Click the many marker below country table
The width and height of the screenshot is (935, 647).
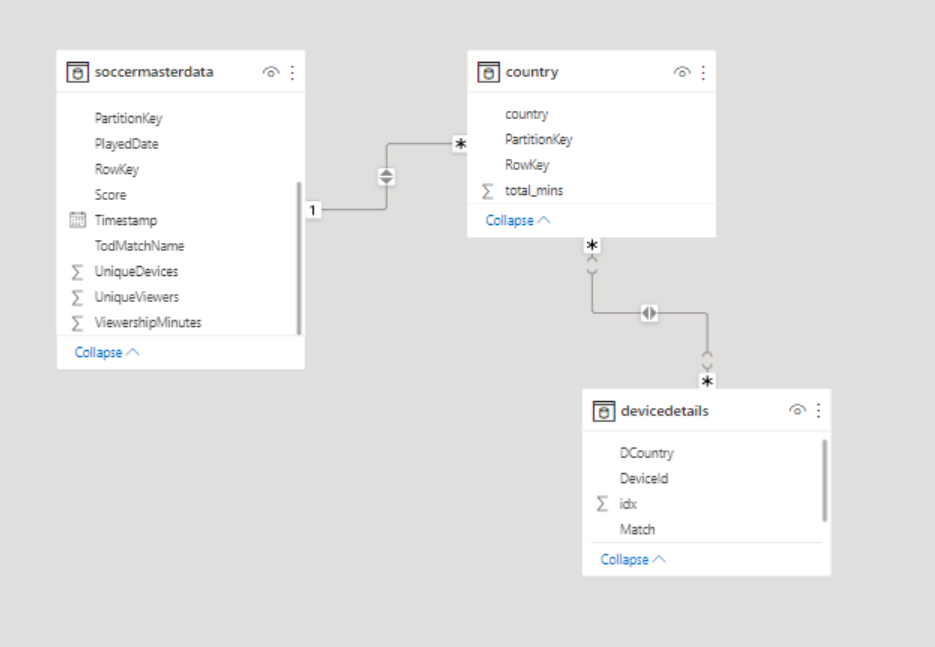592,244
